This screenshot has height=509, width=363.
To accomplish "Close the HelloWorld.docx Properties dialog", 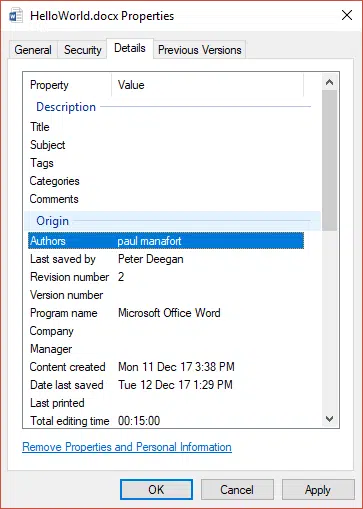I will tap(347, 15).
